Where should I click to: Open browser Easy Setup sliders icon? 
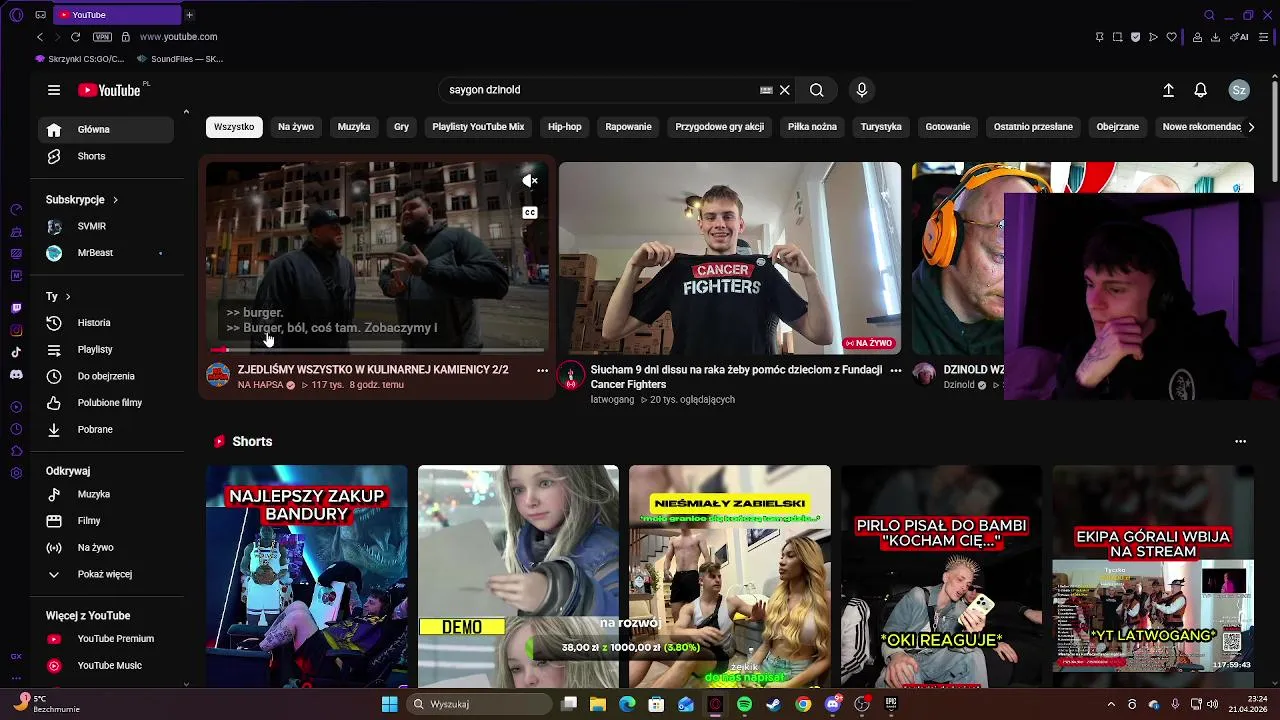(1264, 37)
